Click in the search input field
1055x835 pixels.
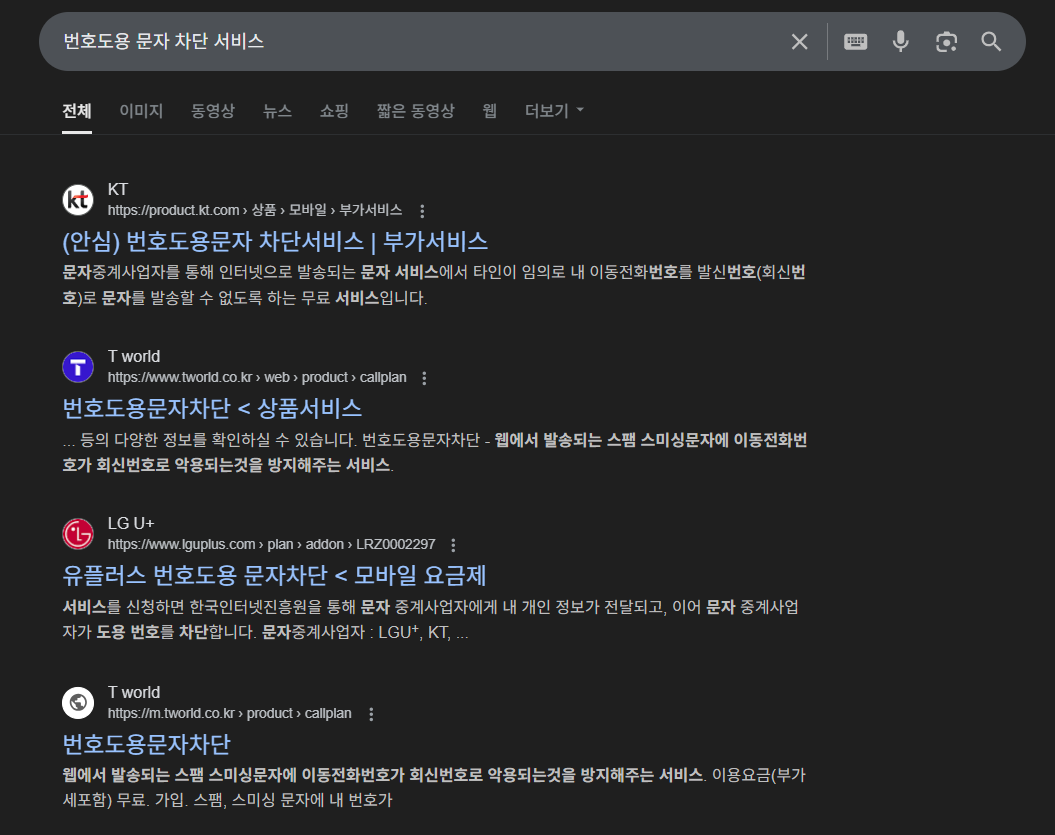(x=417, y=42)
